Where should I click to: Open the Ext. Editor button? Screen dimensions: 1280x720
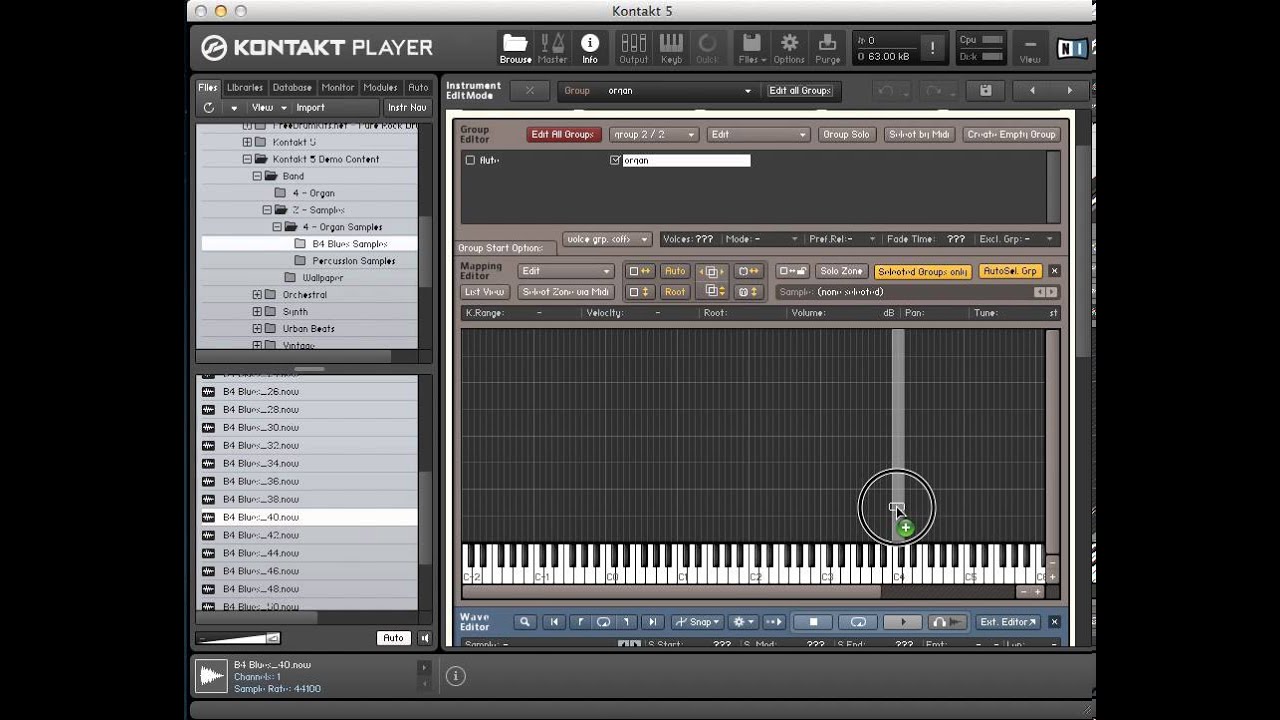(1008, 622)
